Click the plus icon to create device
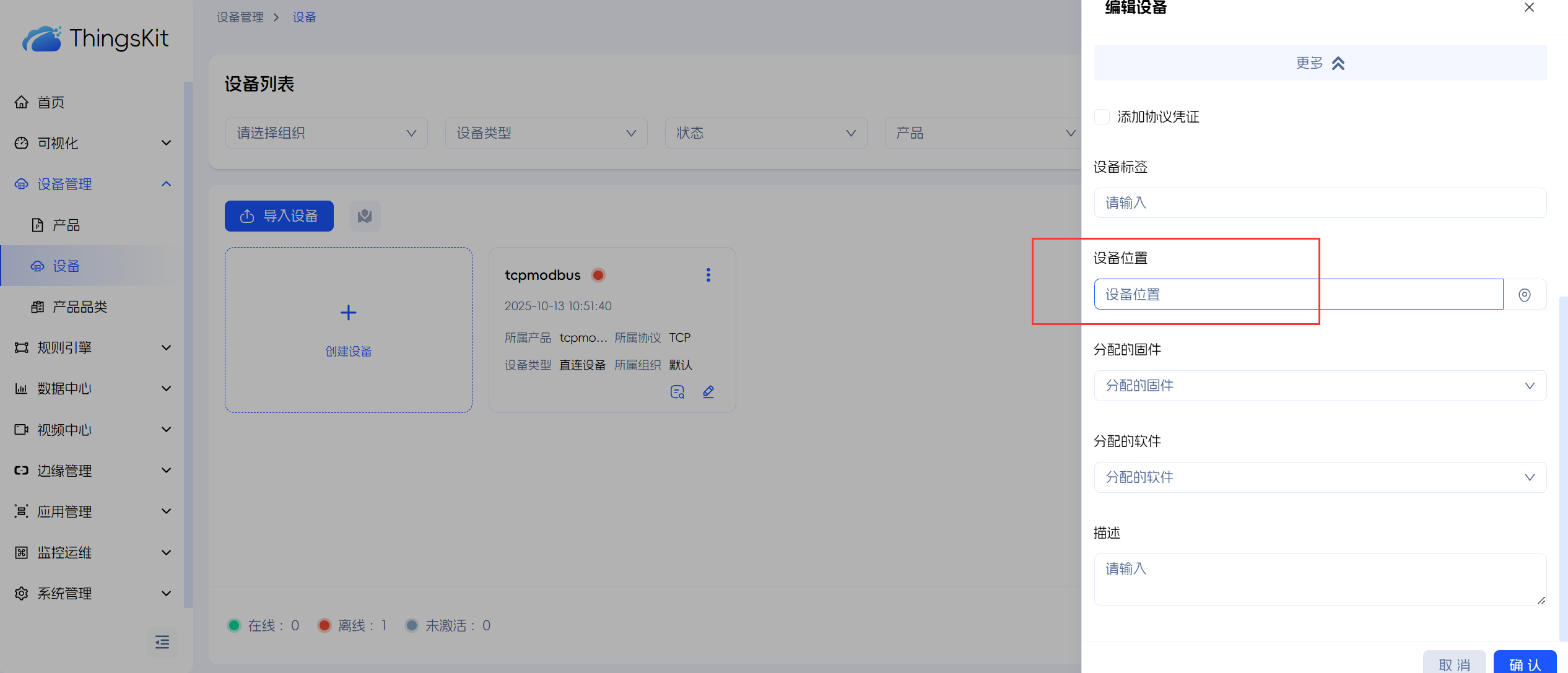Screen dimensions: 1568x673 click(x=349, y=313)
